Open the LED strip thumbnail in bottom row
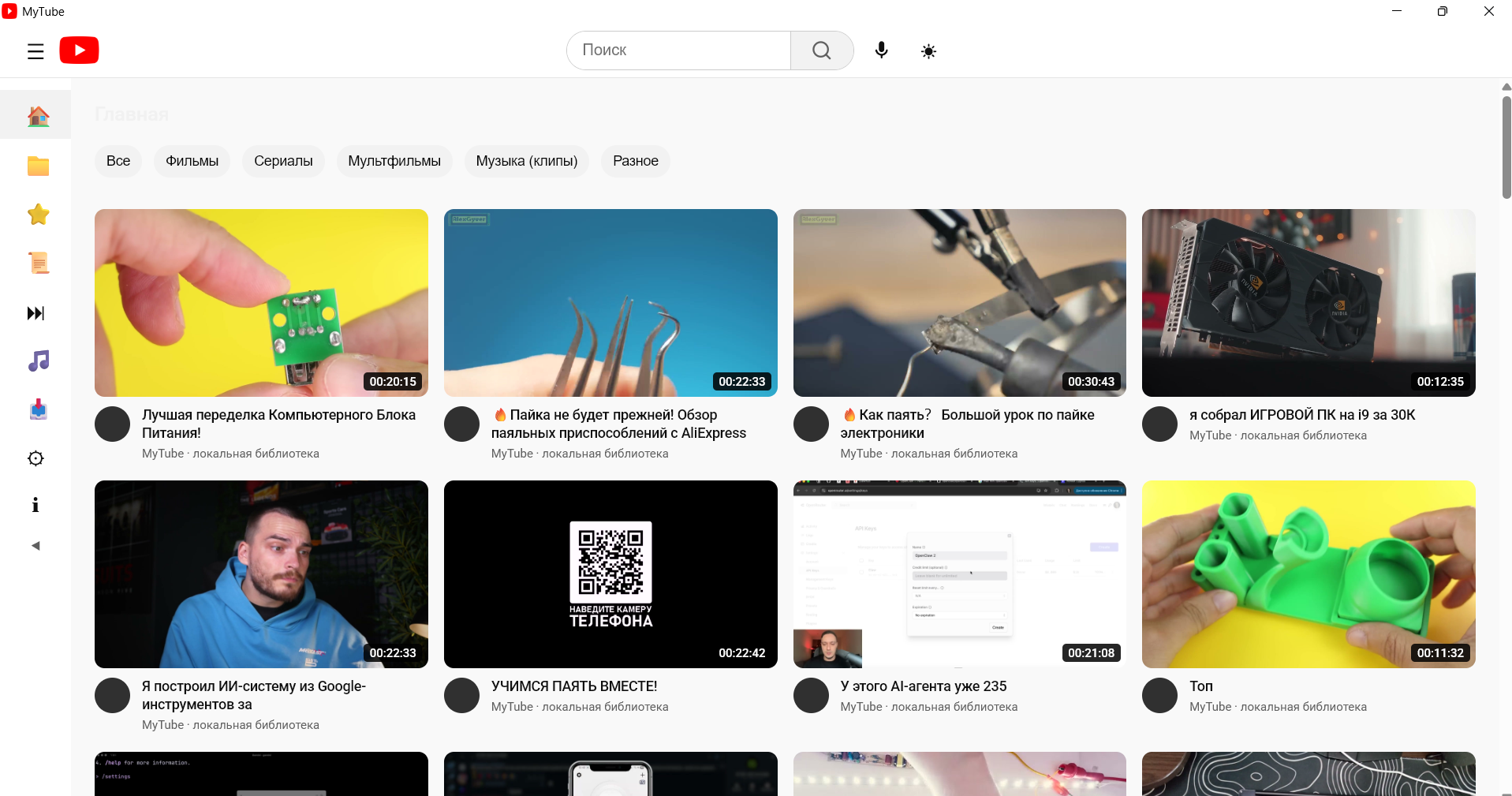 (x=960, y=774)
